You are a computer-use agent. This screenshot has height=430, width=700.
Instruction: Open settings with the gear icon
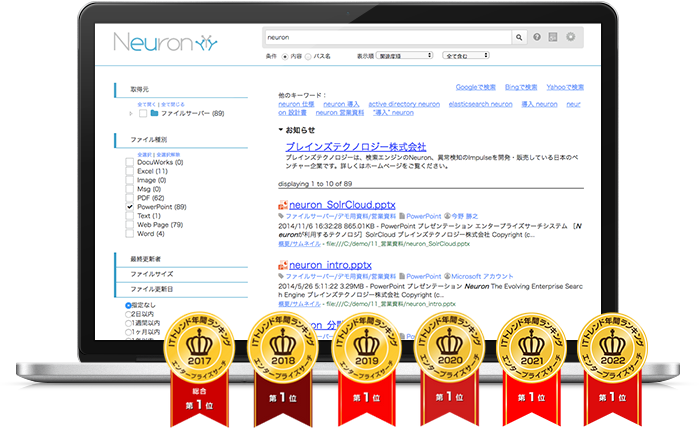pos(571,37)
